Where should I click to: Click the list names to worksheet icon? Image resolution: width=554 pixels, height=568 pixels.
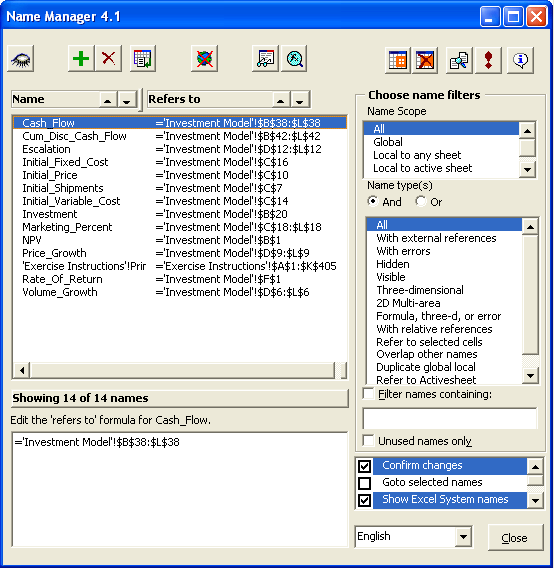click(143, 59)
